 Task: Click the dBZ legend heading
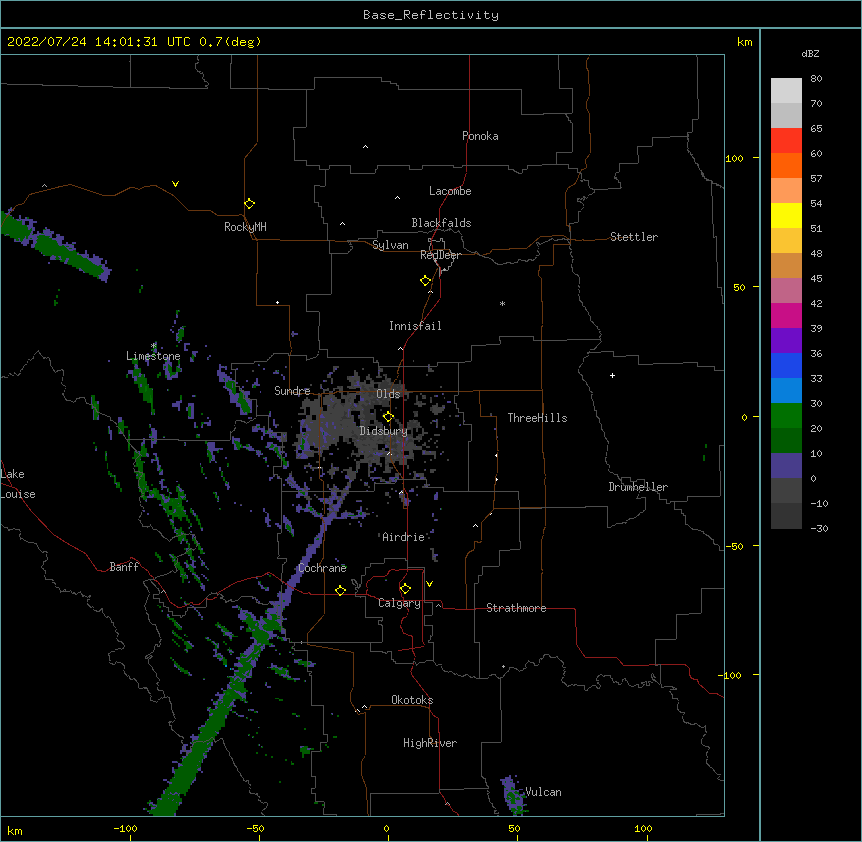pyautogui.click(x=810, y=53)
